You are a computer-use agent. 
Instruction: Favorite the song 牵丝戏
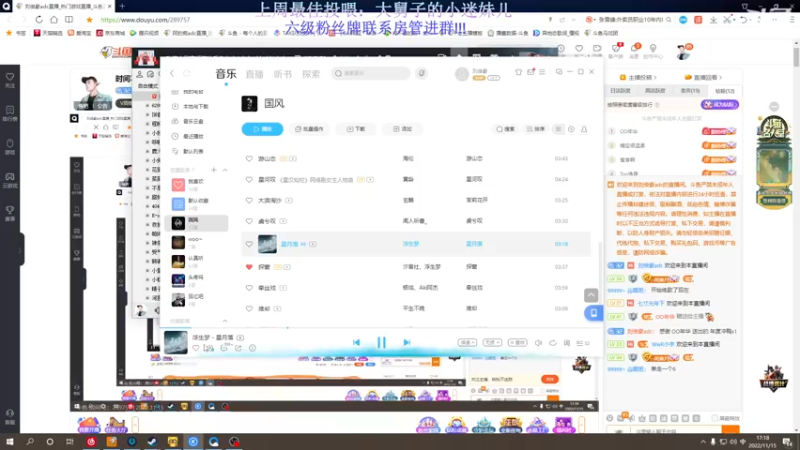[x=249, y=288]
